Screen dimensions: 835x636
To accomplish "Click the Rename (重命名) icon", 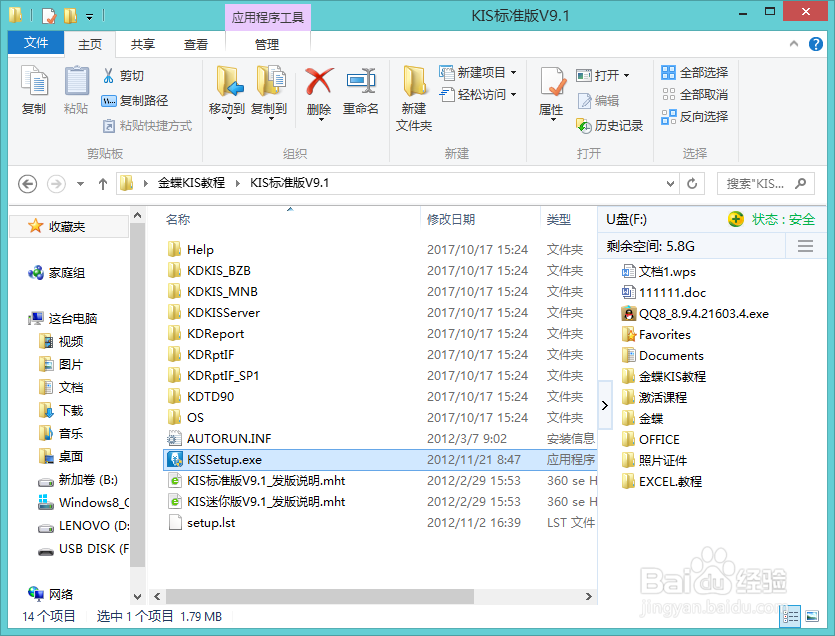I will click(361, 81).
